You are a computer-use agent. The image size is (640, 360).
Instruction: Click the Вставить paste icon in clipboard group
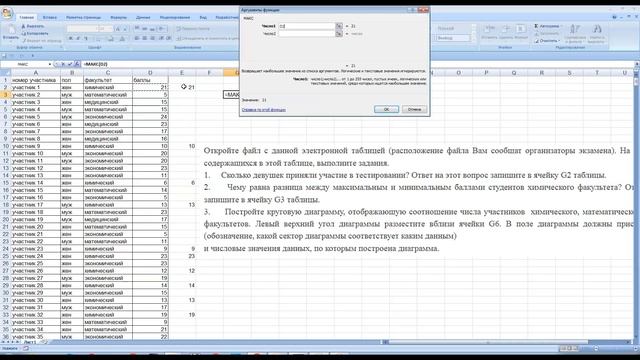[x=11, y=32]
